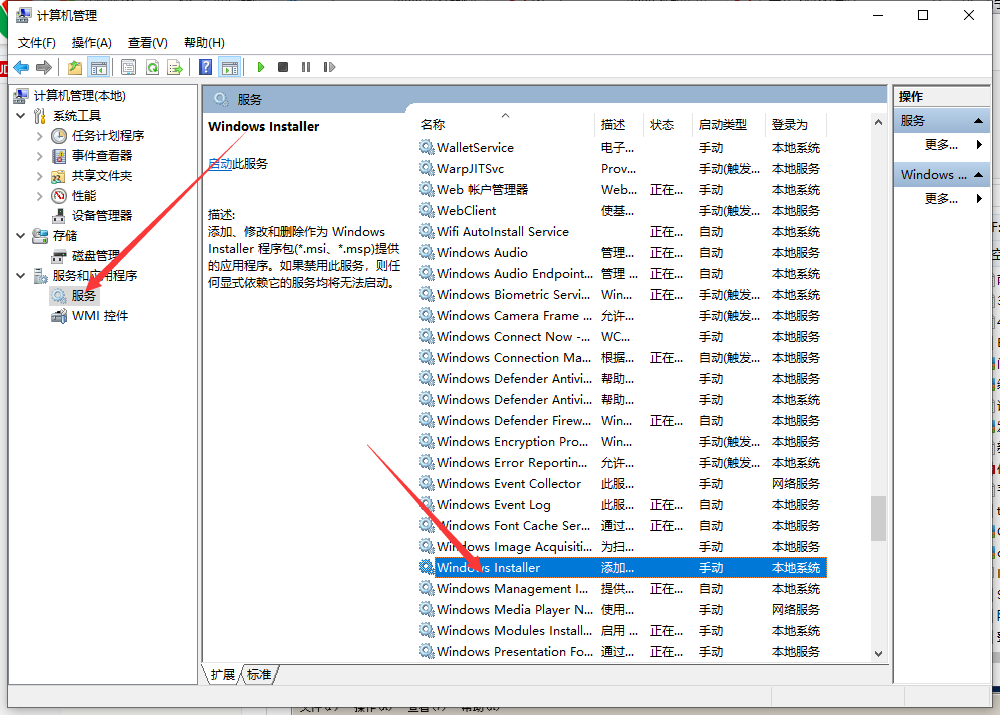This screenshot has height=715, width=1000.
Task: Toggle Show/Hide Console Tree toolbar icon
Action: [99, 67]
